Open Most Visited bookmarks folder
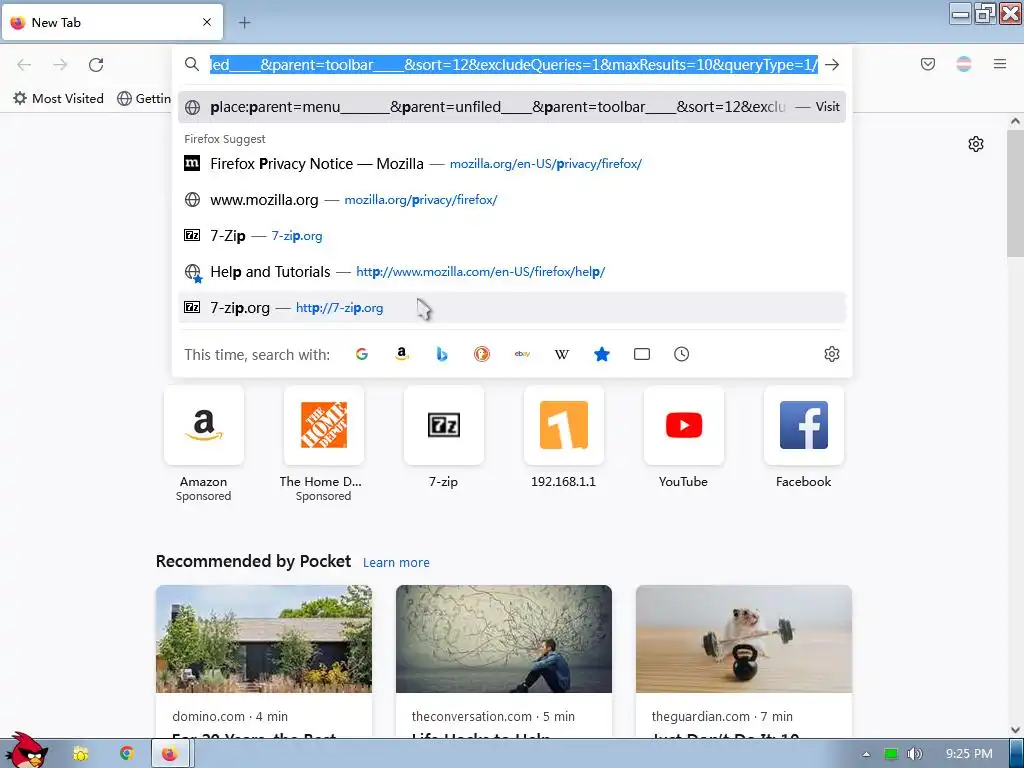 pyautogui.click(x=58, y=99)
